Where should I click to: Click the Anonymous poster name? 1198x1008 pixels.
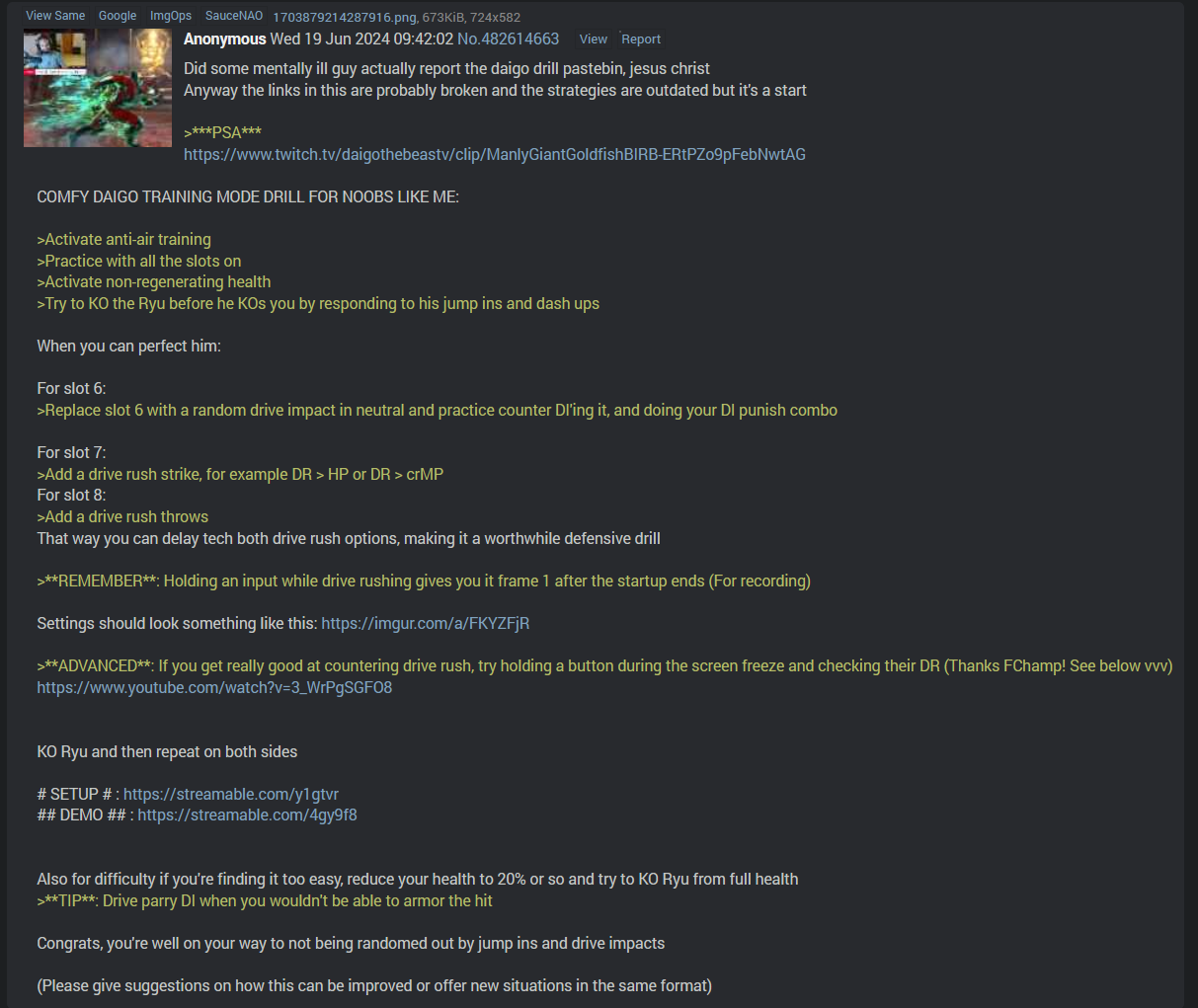click(x=225, y=39)
